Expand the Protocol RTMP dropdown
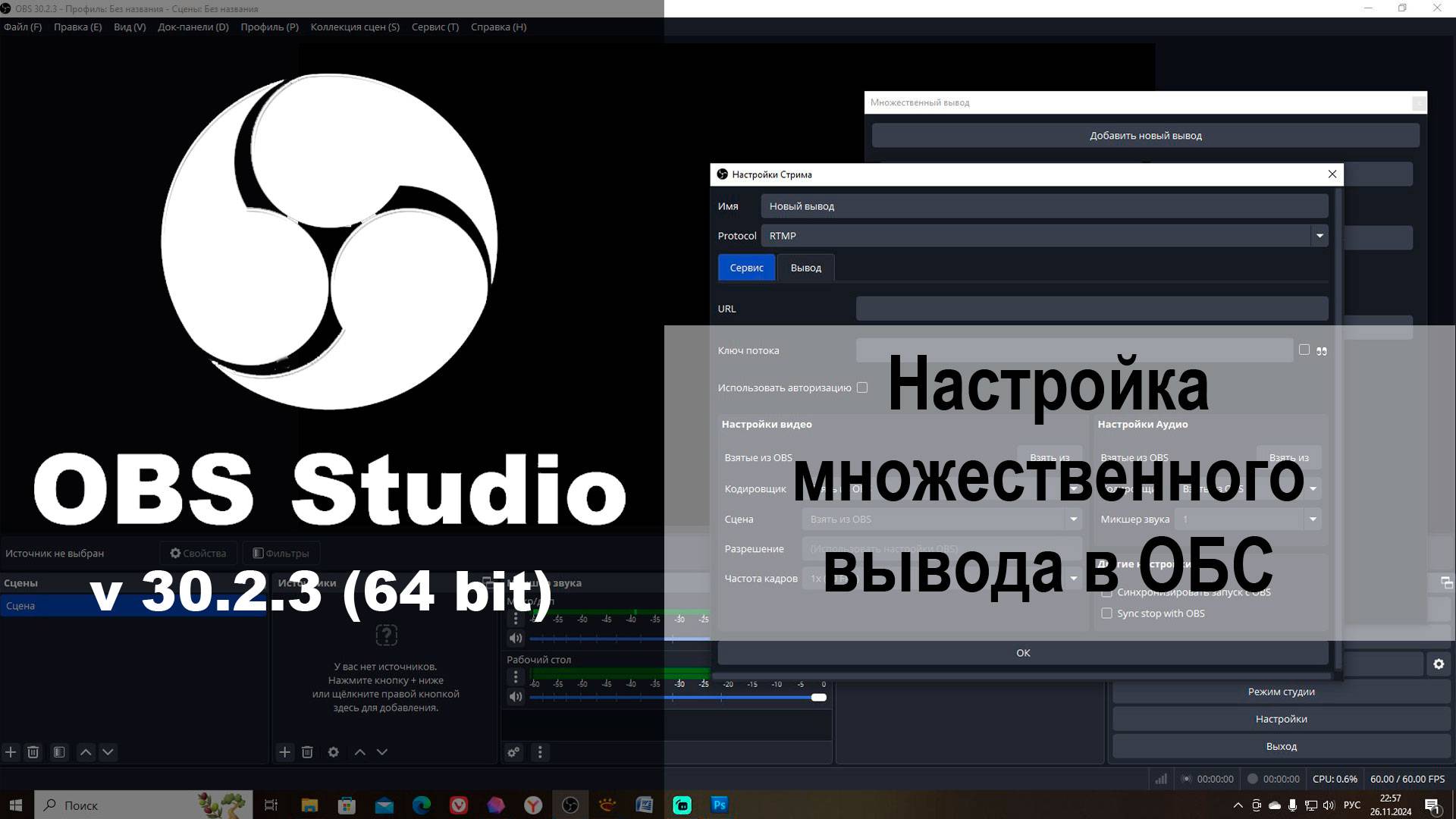 [1319, 236]
